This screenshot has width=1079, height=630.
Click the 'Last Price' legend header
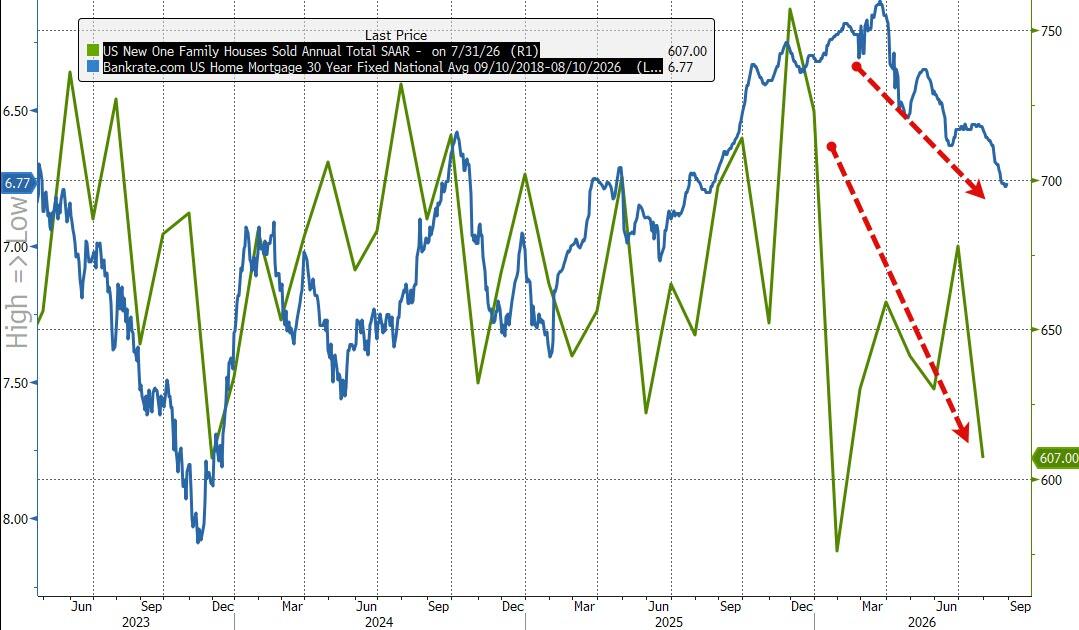coord(396,35)
